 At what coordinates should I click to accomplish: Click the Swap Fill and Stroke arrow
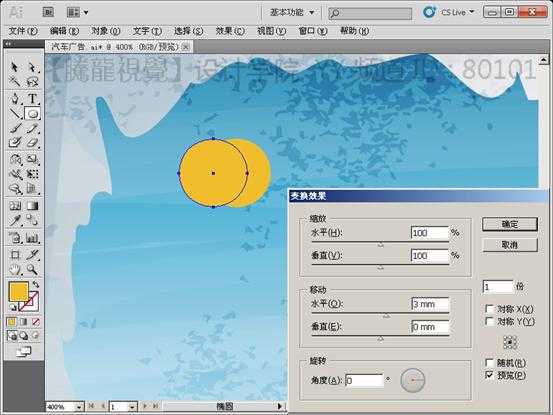pos(36,284)
